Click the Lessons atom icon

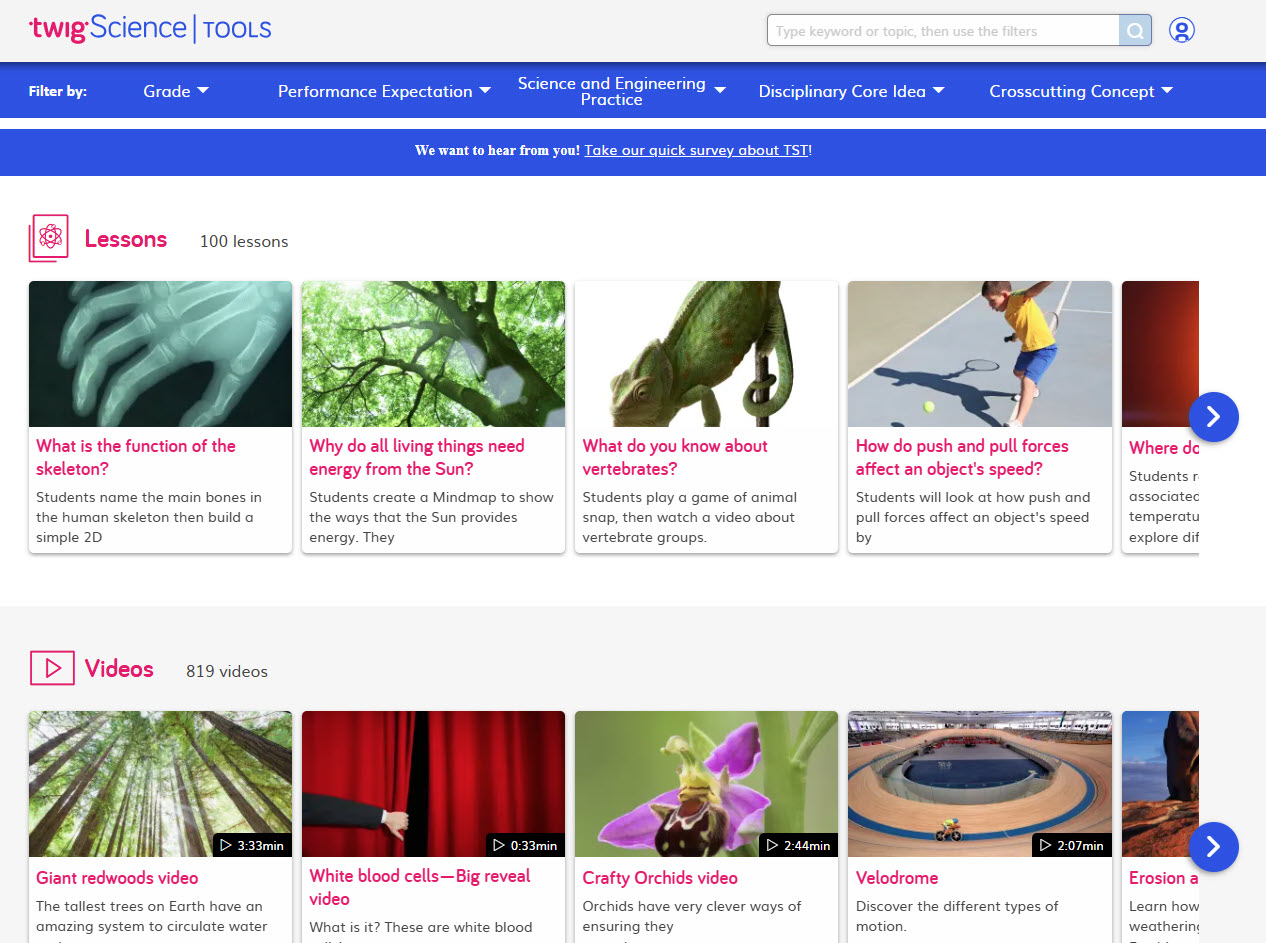[49, 238]
